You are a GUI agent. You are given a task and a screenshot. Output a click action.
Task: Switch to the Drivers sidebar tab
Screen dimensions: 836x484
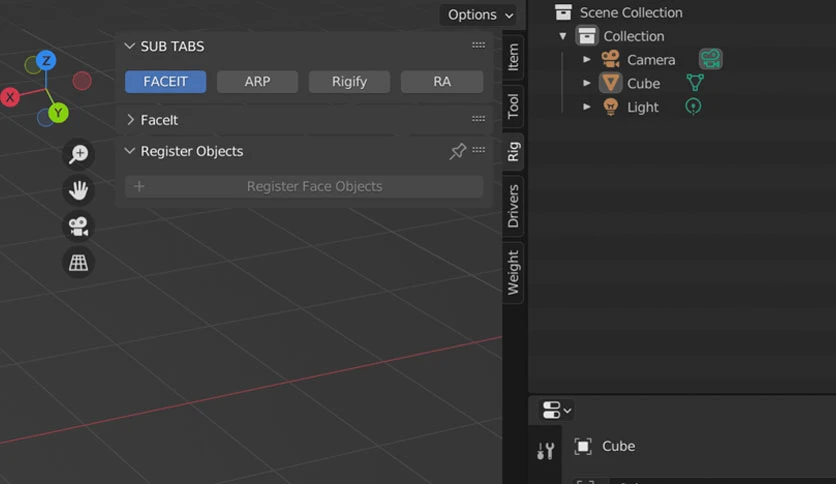pos(513,206)
